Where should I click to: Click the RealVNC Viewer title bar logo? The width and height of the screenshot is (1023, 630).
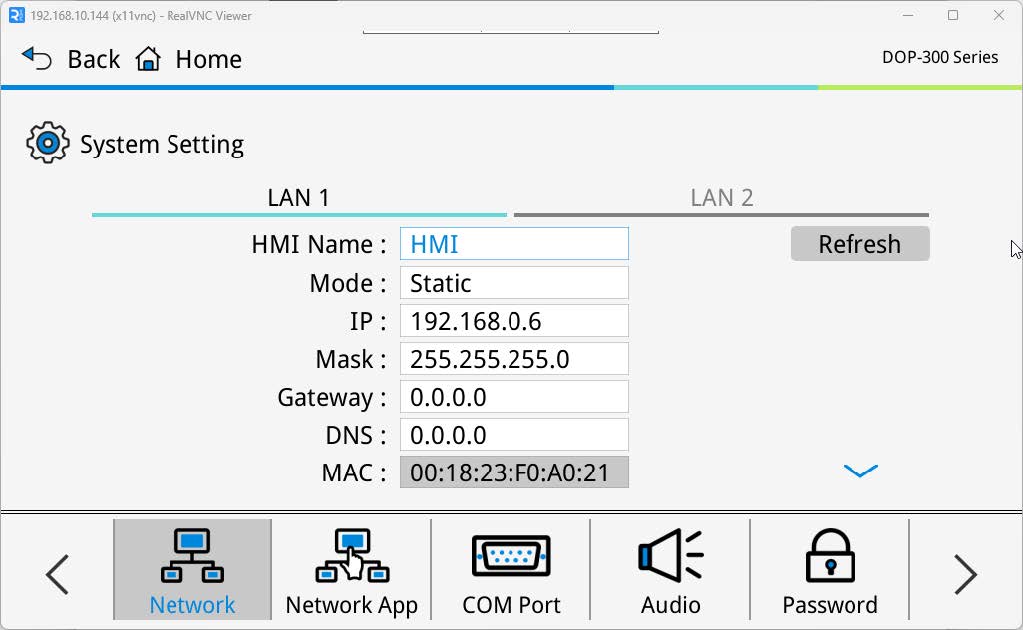click(15, 15)
